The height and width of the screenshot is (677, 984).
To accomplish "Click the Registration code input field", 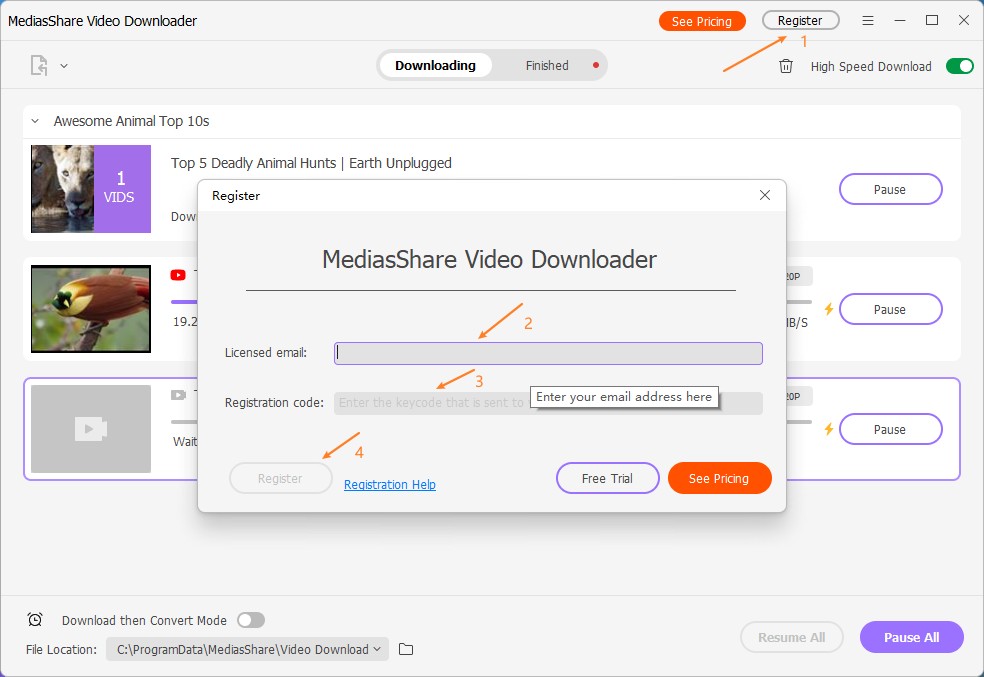I will click(430, 403).
